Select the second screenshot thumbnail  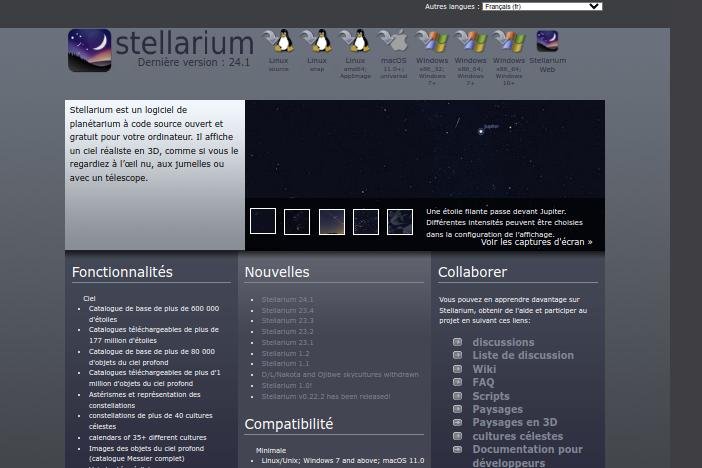point(297,222)
